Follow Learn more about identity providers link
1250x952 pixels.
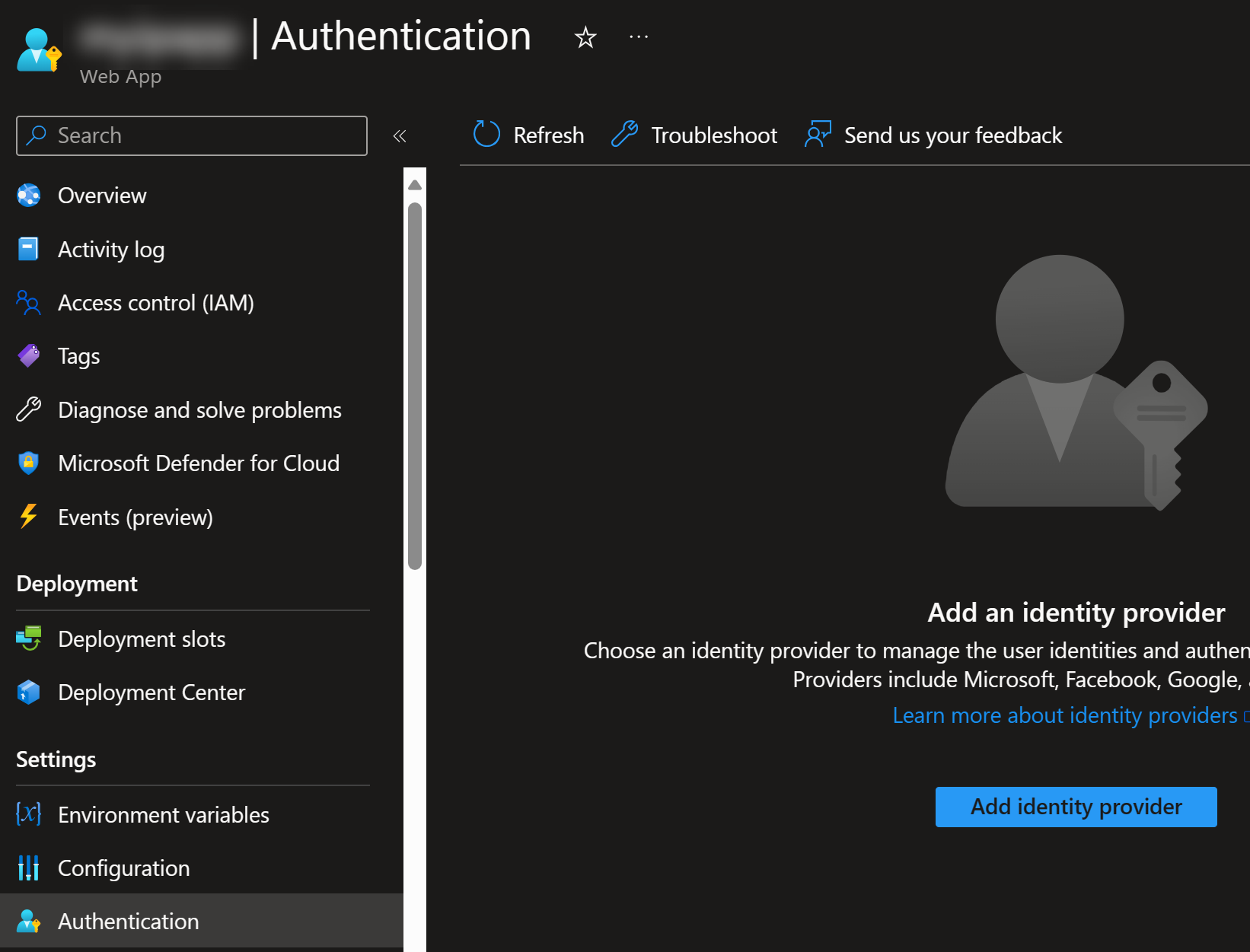coord(1064,715)
